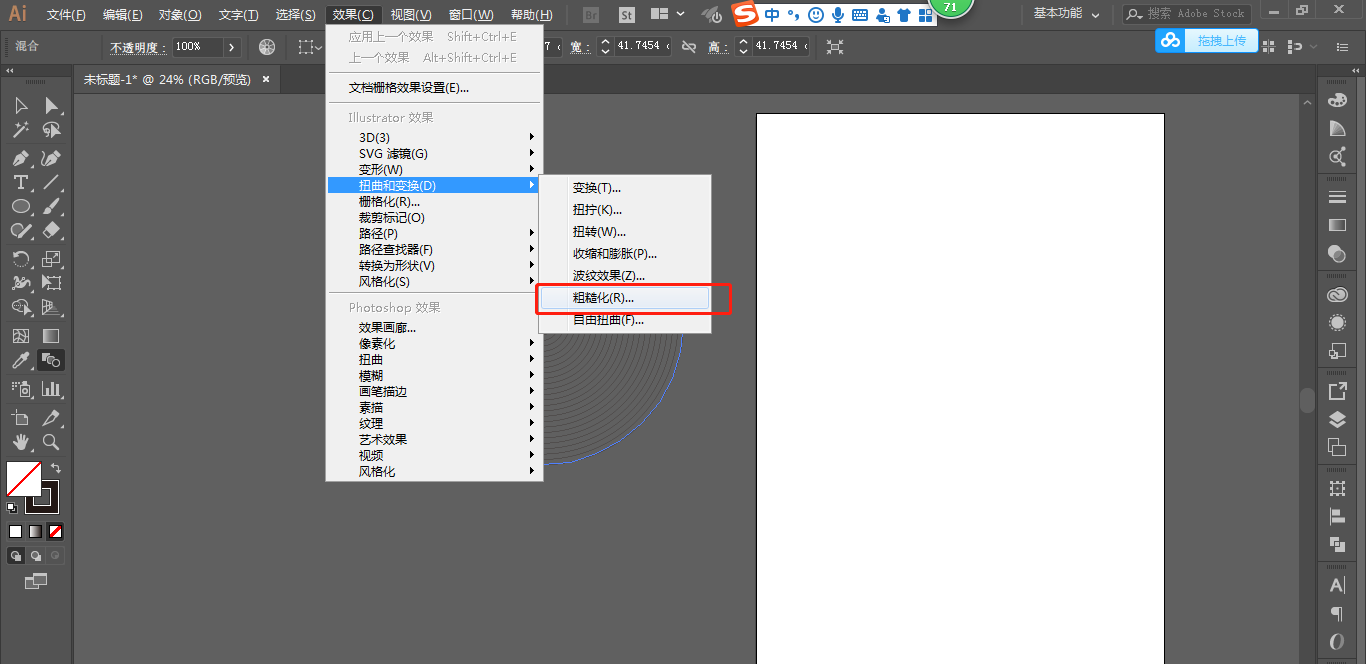Open the Creative Cloud Libraries panel icon
This screenshot has width=1366, height=664.
tap(1337, 295)
